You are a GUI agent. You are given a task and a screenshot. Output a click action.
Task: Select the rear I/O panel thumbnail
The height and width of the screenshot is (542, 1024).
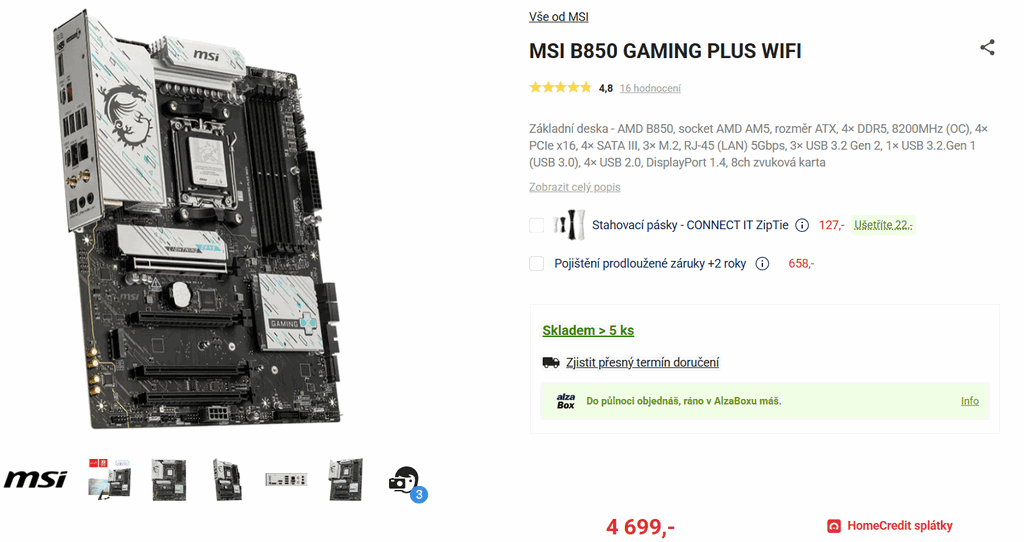tap(286, 480)
